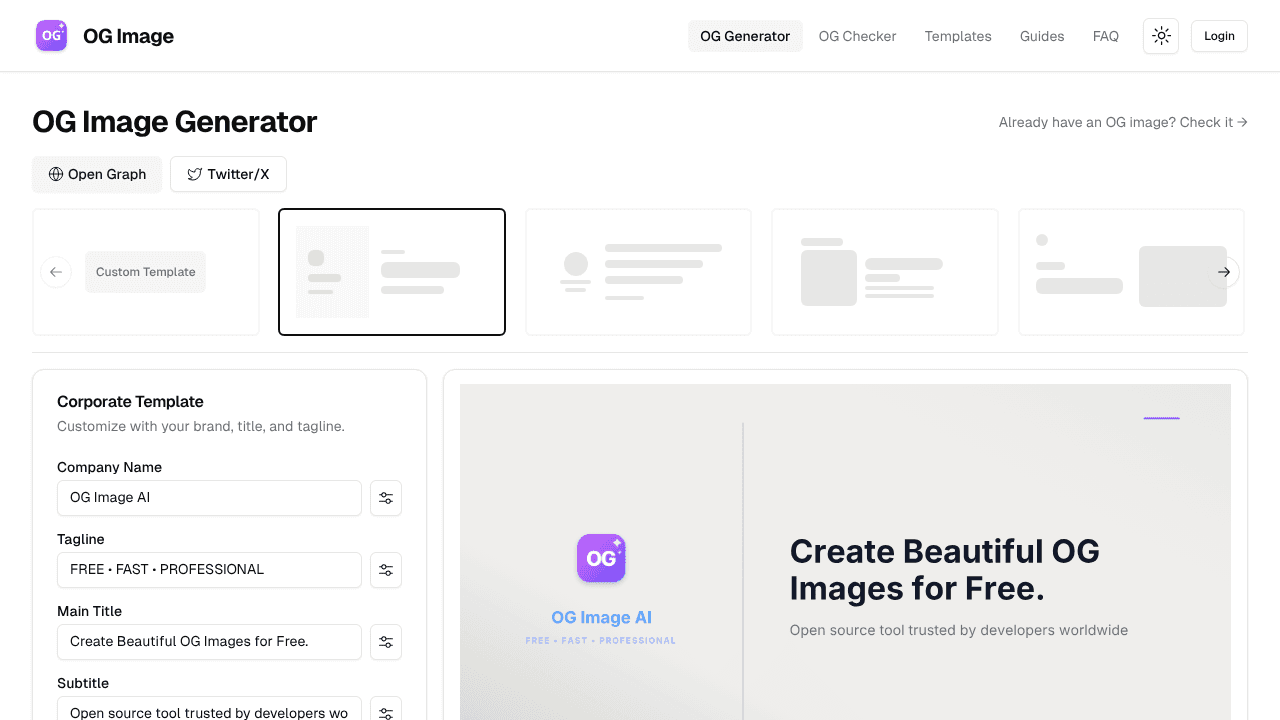
Task: Switch to Twitter/X mode
Action: [228, 174]
